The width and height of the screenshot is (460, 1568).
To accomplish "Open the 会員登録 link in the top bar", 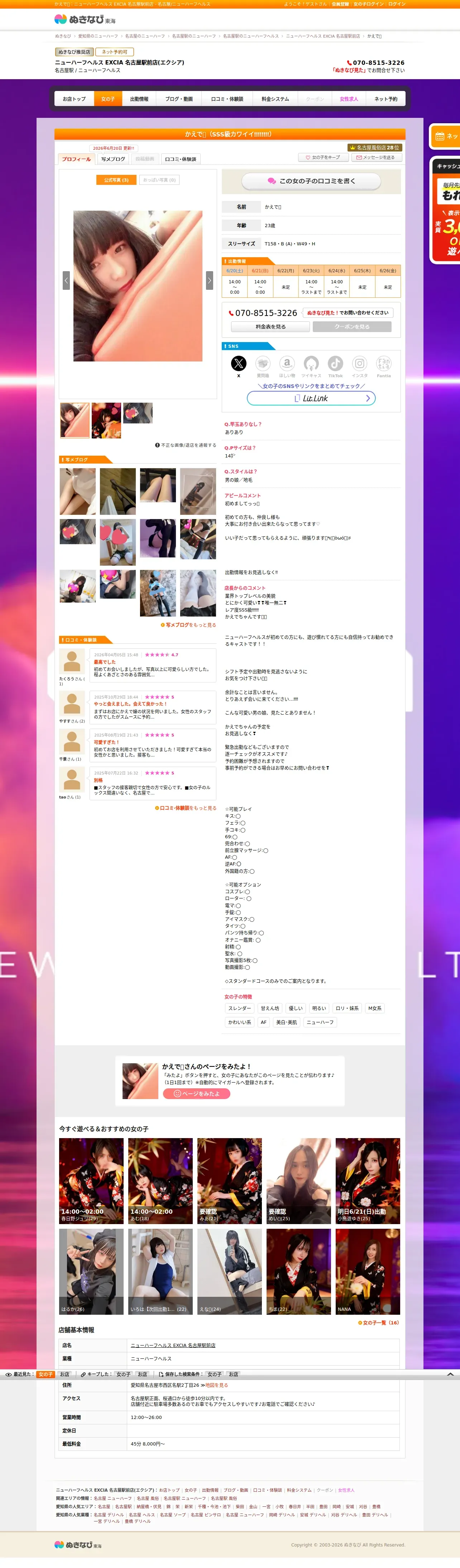I will point(340,4).
